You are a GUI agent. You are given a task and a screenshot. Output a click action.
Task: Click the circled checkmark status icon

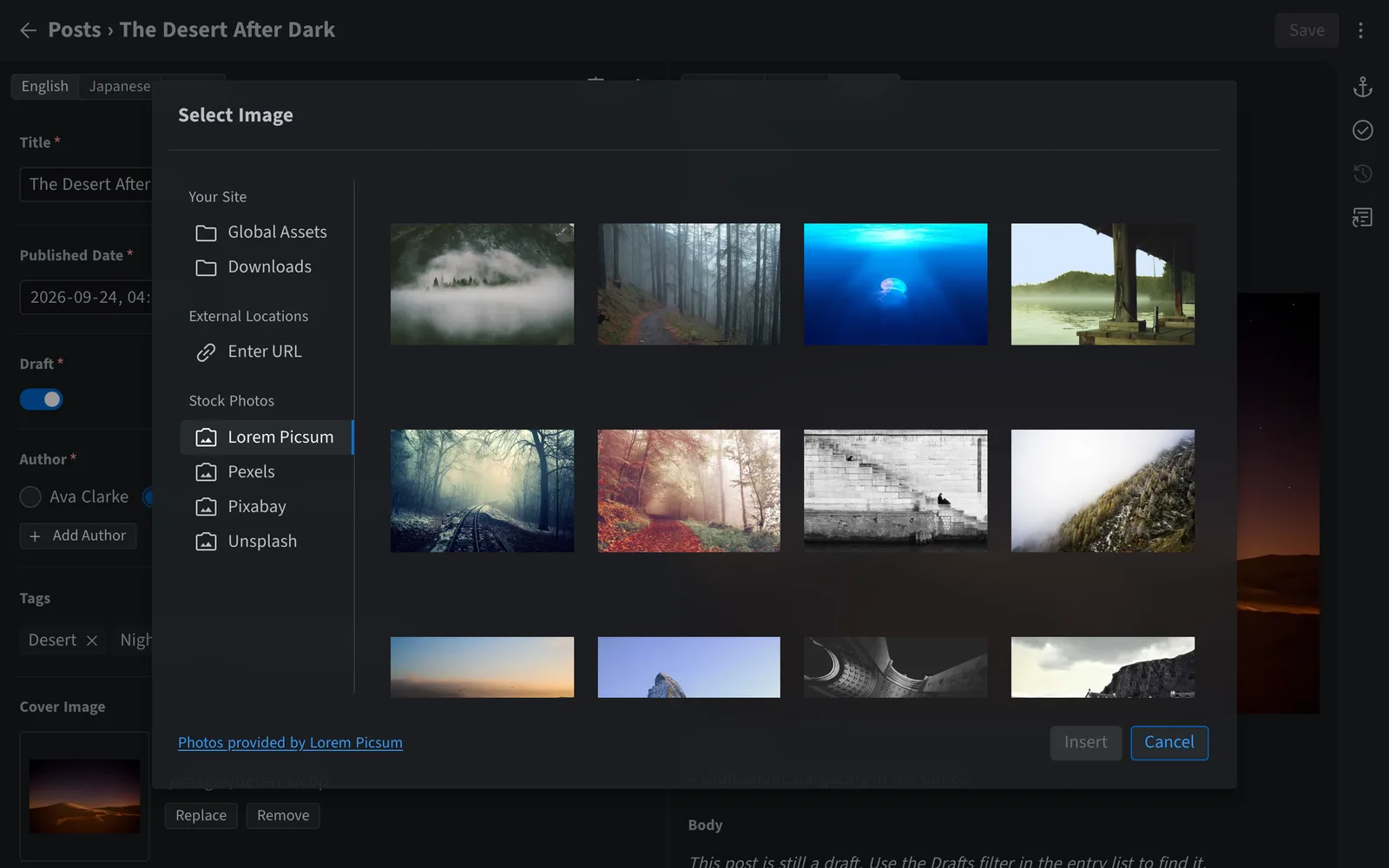(x=1362, y=130)
